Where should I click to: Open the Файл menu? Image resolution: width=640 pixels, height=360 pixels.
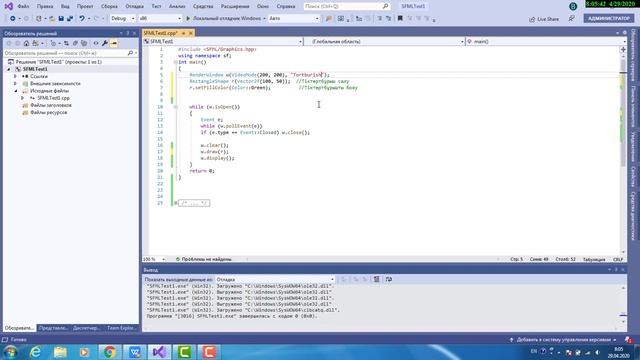point(23,7)
